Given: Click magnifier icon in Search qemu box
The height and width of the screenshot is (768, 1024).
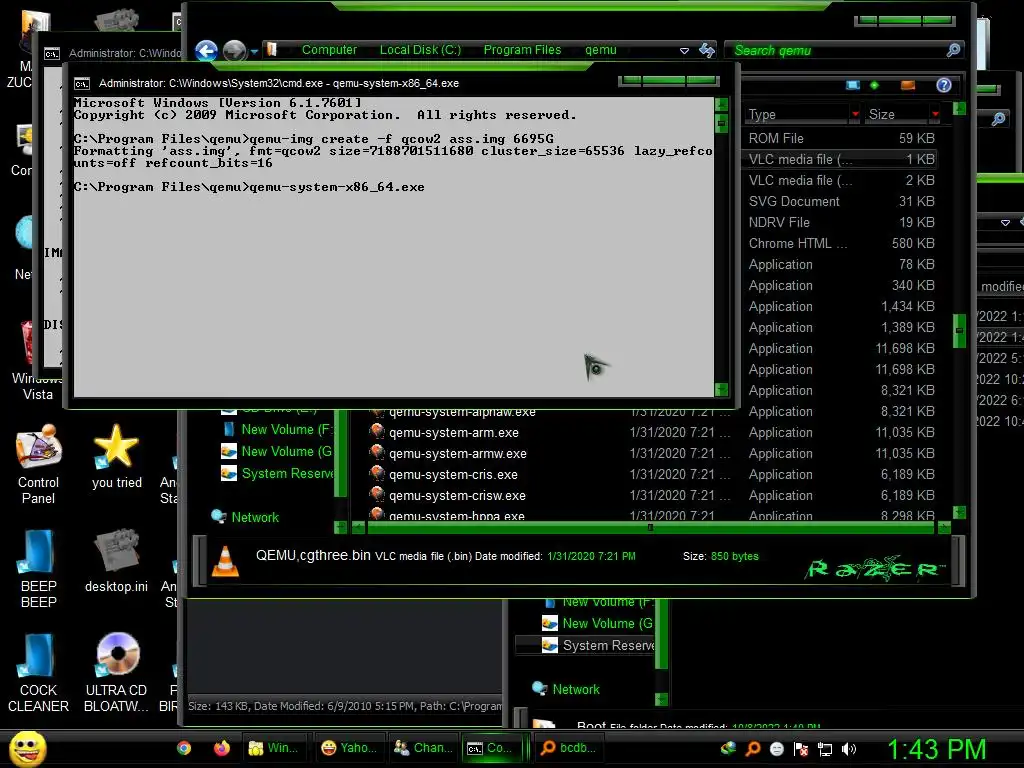Looking at the screenshot, I should pyautogui.click(x=953, y=50).
